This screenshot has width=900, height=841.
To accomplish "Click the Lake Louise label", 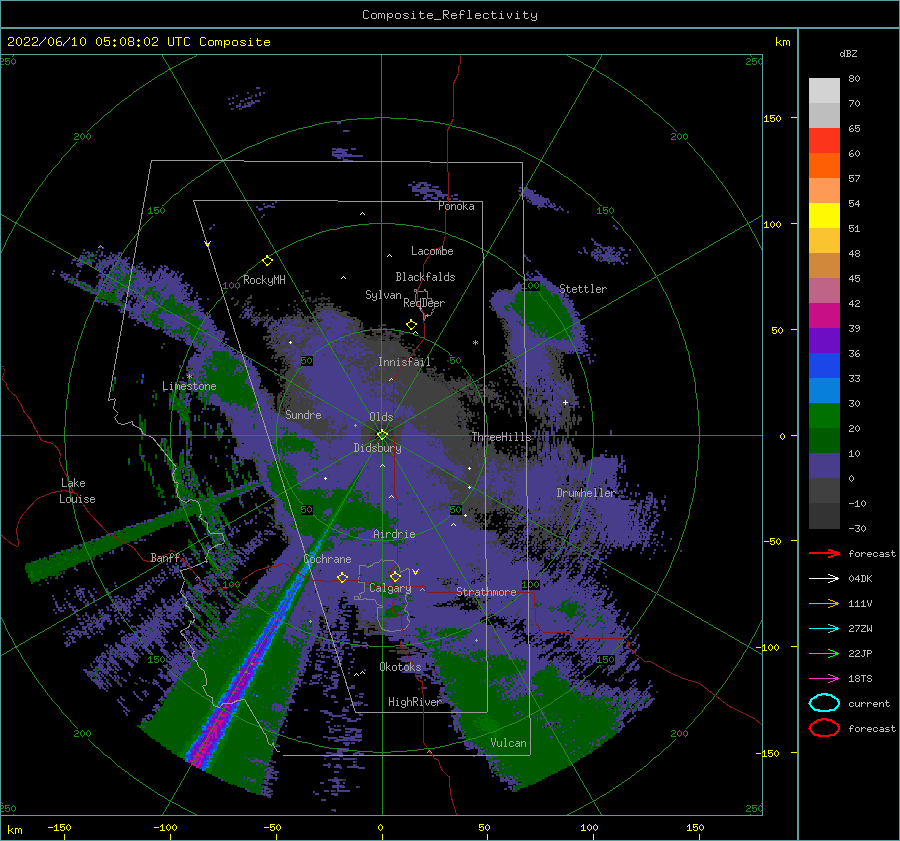I will (x=77, y=491).
